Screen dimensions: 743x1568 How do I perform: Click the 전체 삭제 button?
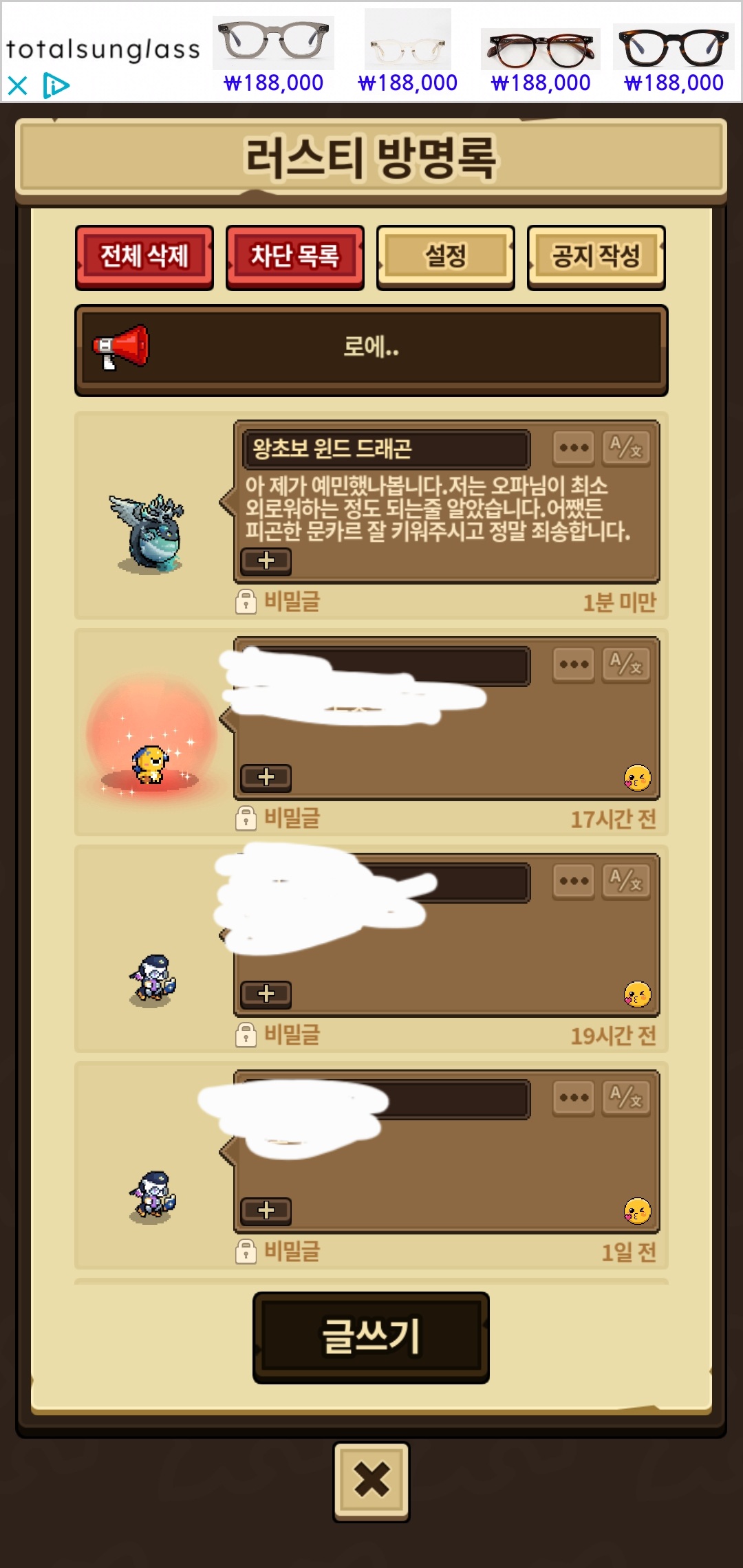pyautogui.click(x=144, y=257)
